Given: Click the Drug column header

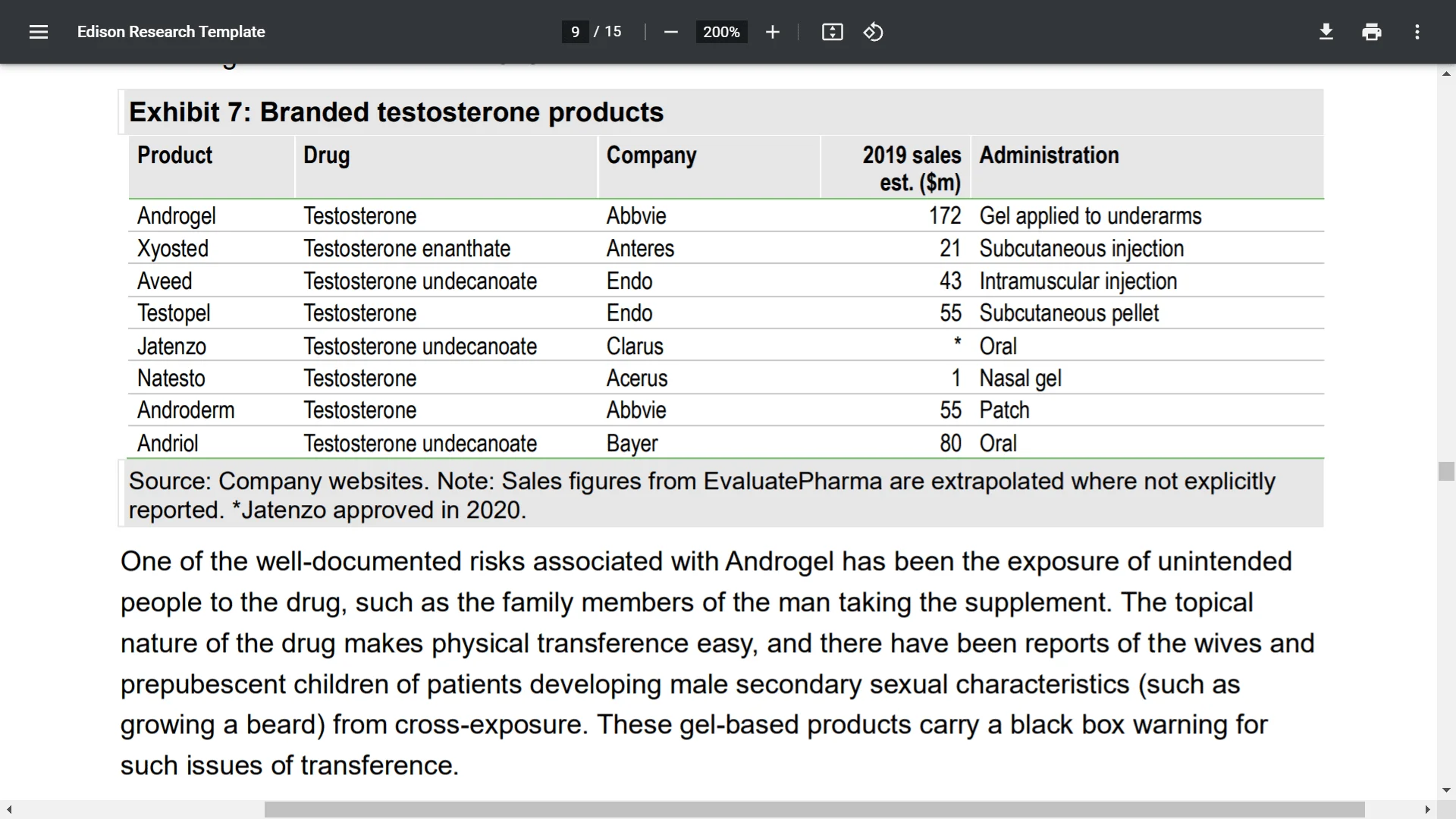Looking at the screenshot, I should click(x=326, y=155).
